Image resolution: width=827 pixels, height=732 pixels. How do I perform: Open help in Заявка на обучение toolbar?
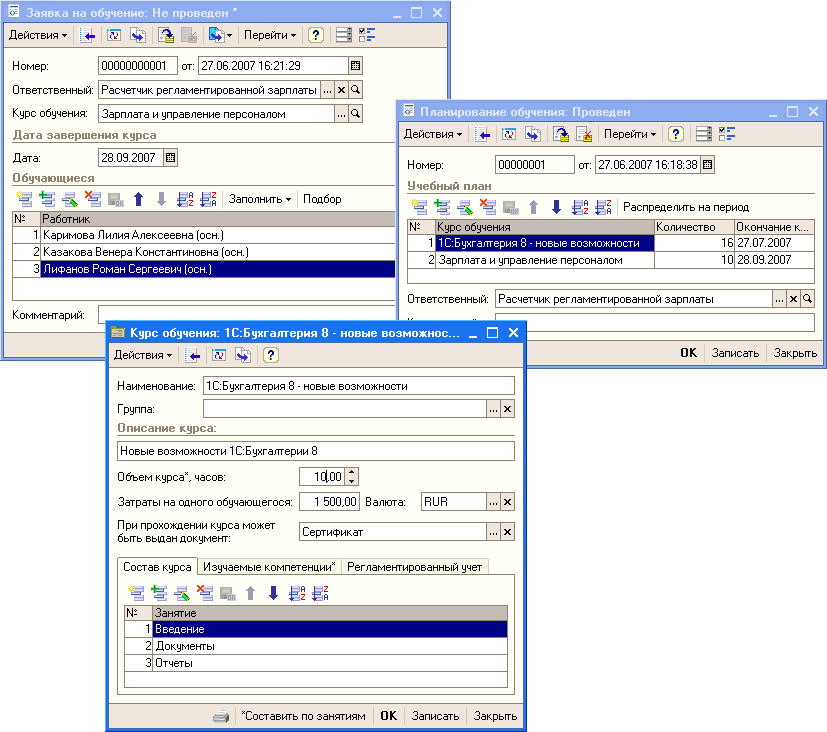315,35
